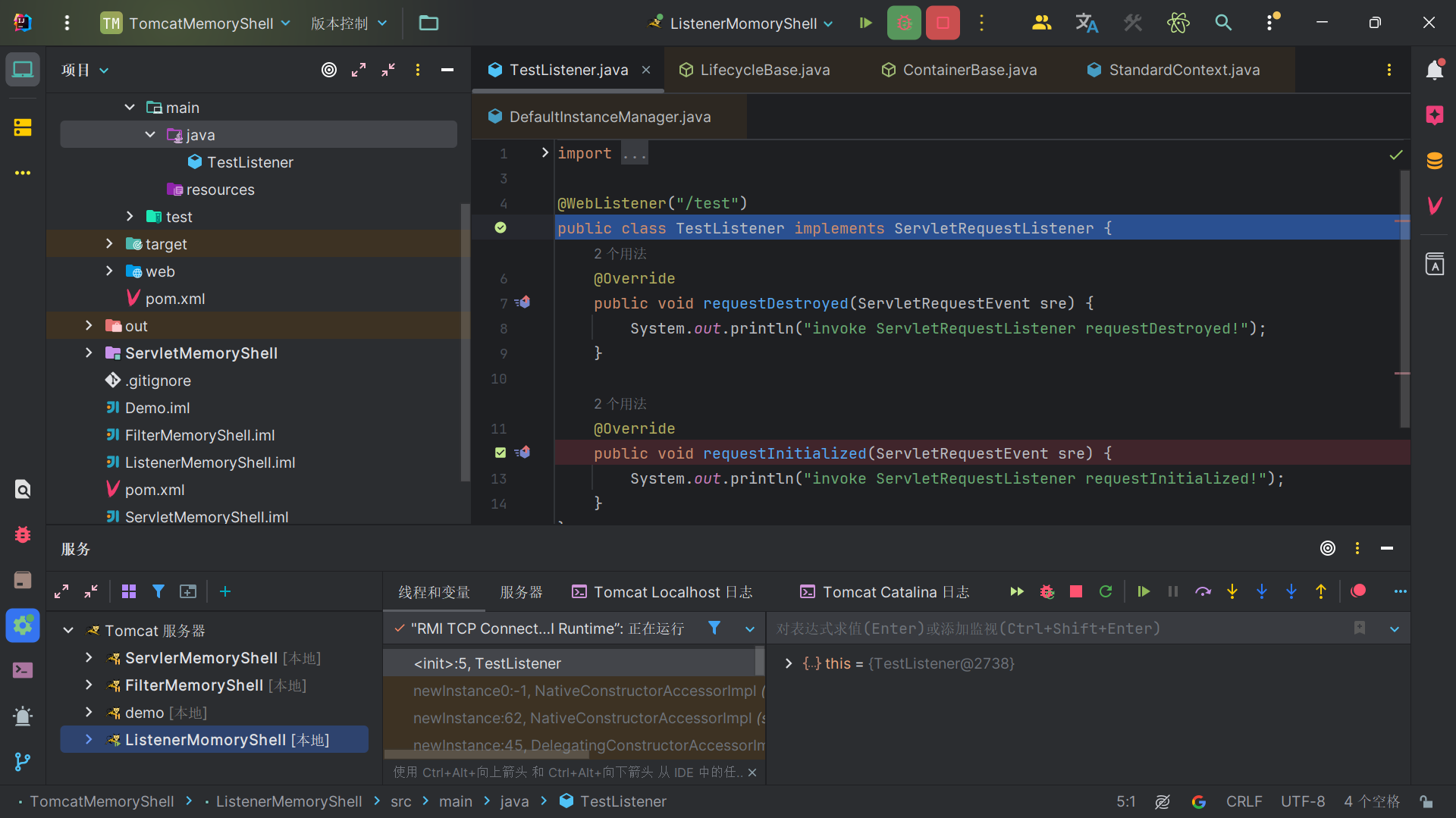The width and height of the screenshot is (1456, 818).
Task: Toggle group-by view in services toolbar
Action: 129,591
